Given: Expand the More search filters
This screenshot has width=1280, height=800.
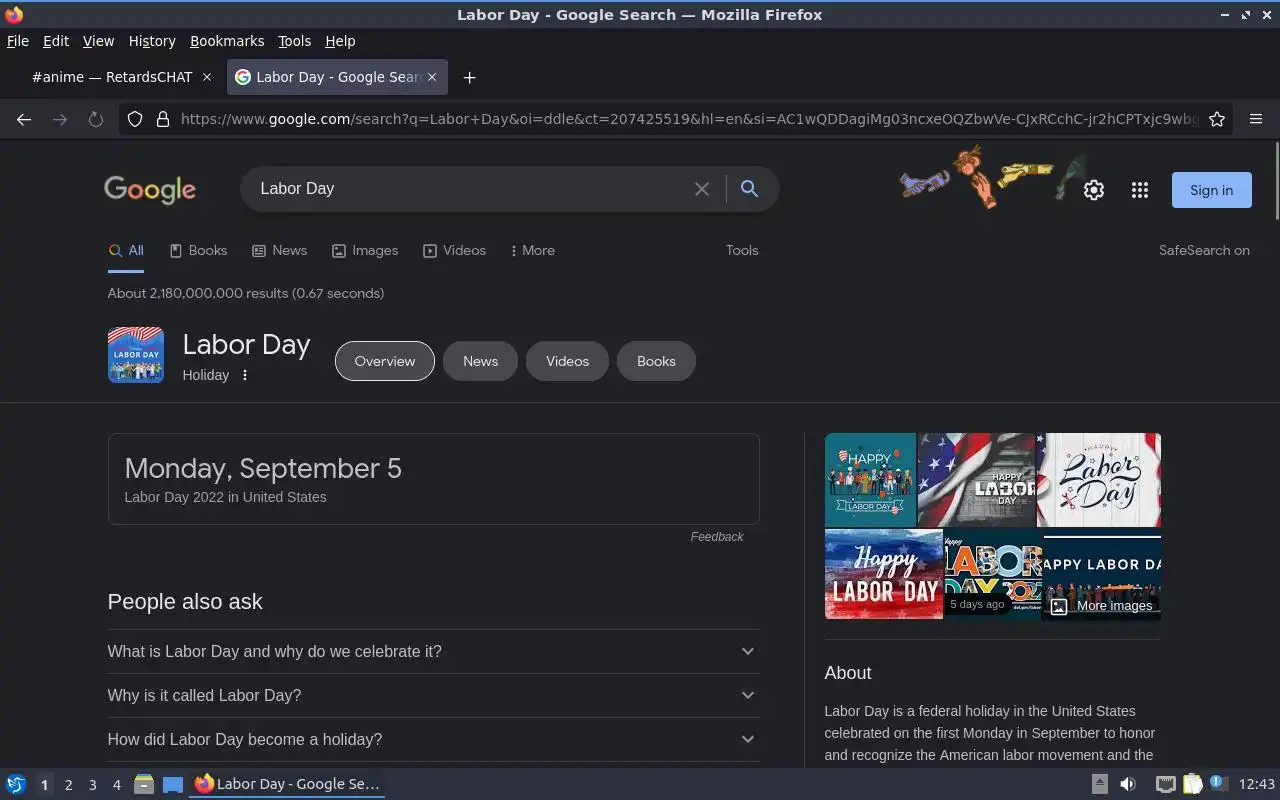Looking at the screenshot, I should point(532,251).
